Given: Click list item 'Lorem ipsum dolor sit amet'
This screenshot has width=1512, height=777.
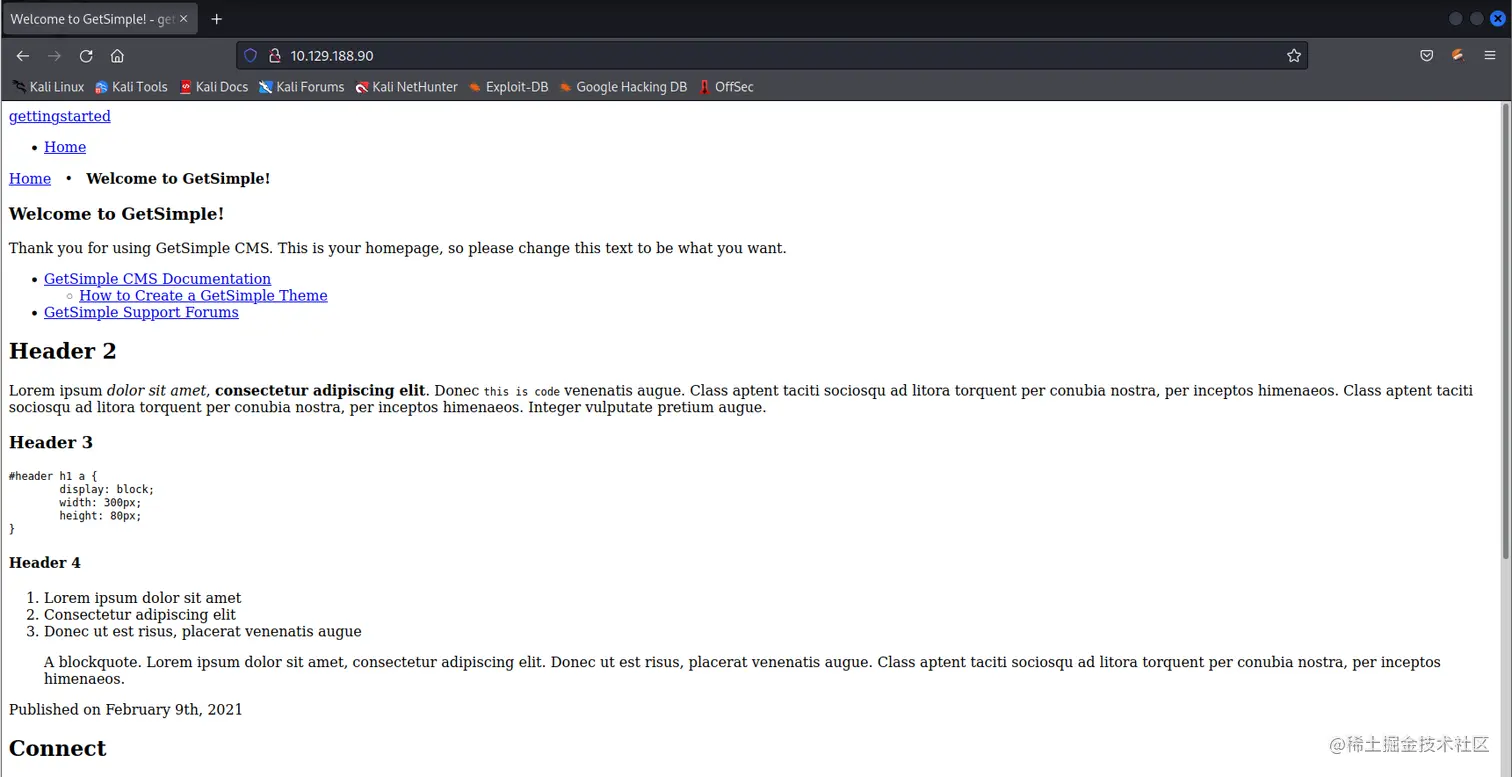Looking at the screenshot, I should coord(143,598).
